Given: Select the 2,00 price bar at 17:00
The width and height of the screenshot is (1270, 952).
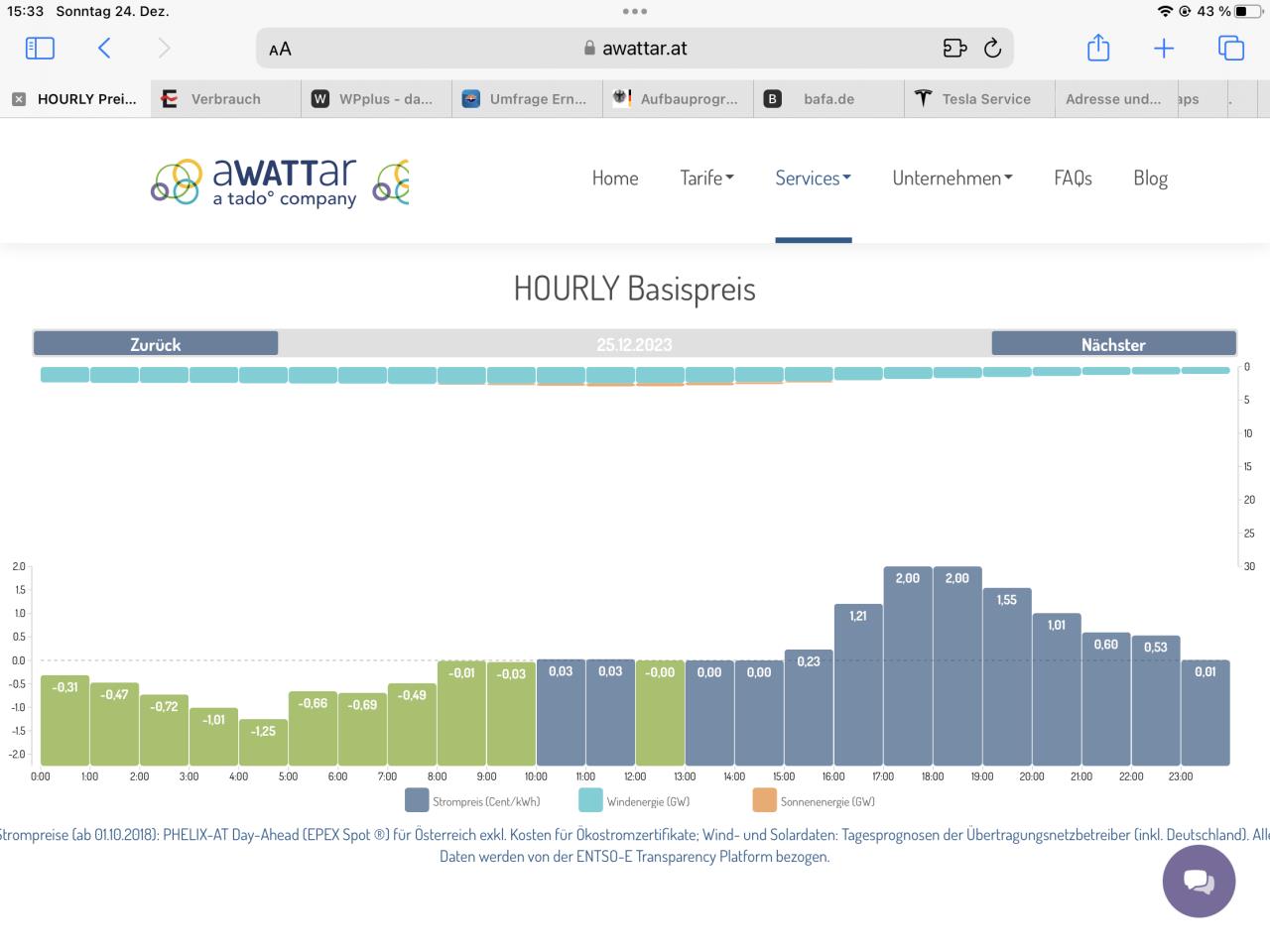Looking at the screenshot, I should [x=908, y=666].
